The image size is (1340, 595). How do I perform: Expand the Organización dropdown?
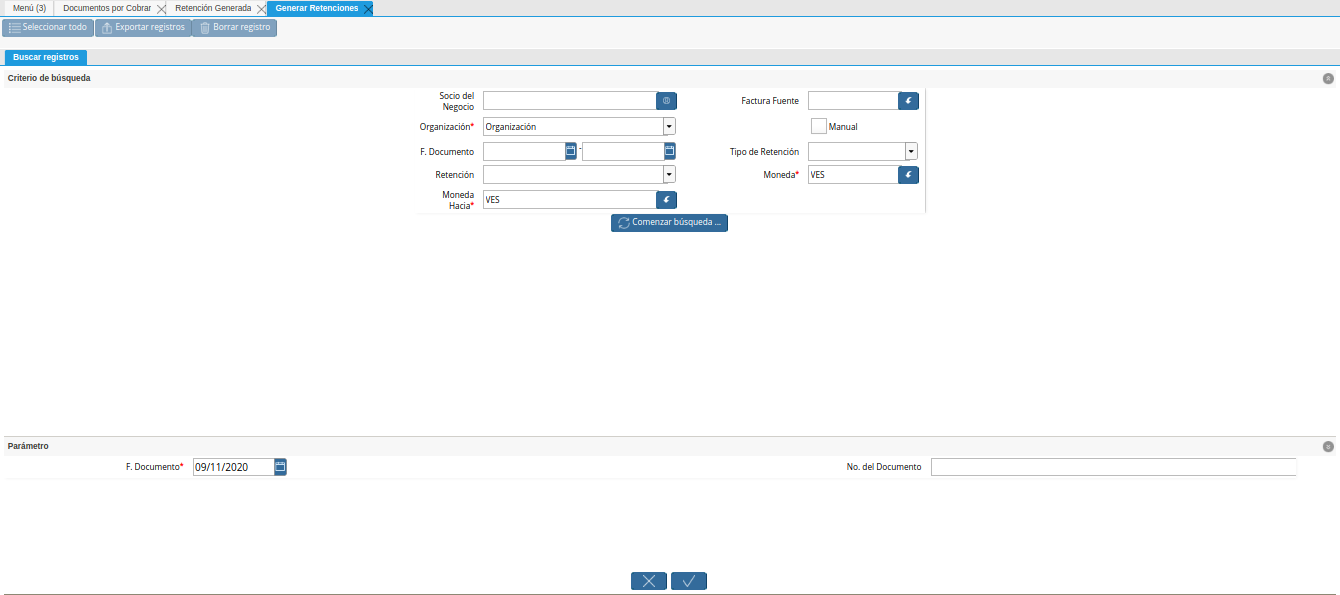point(670,127)
